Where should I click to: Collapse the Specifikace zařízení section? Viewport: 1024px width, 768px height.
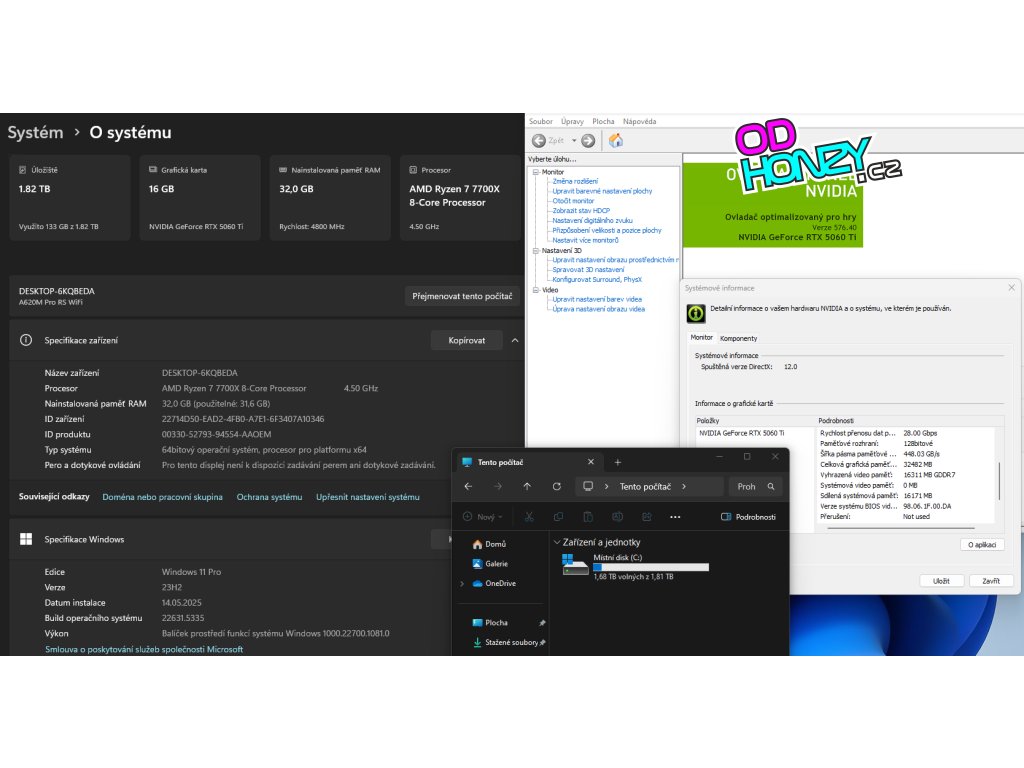[515, 340]
